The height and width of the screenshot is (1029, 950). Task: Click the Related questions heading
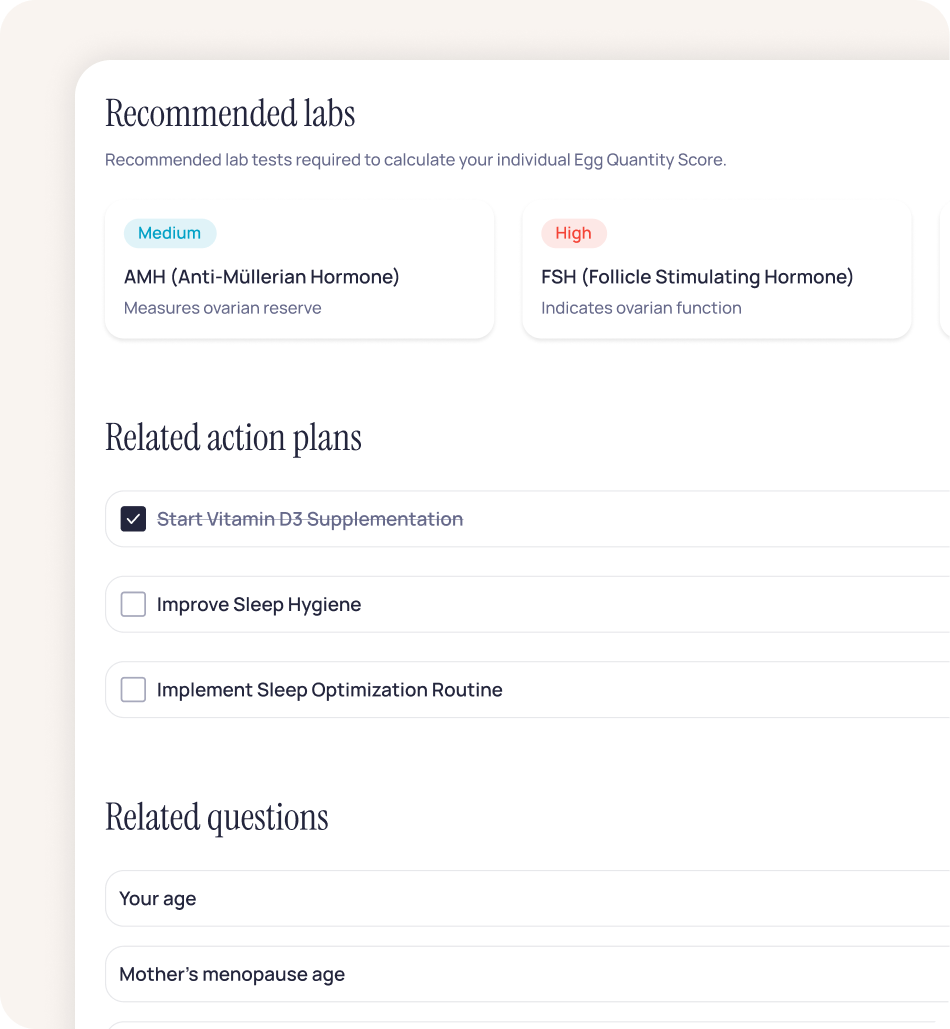coord(217,817)
